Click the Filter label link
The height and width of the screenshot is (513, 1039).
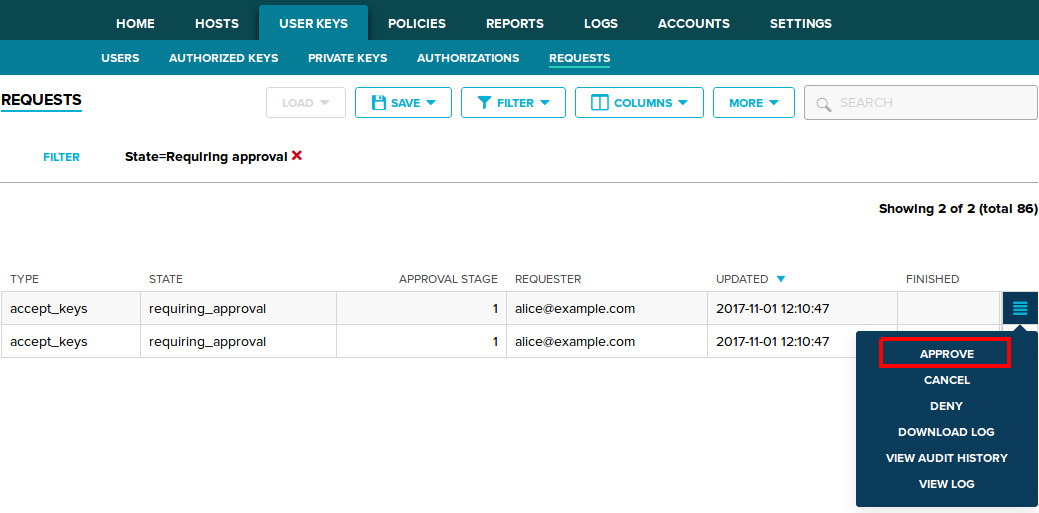pos(62,157)
